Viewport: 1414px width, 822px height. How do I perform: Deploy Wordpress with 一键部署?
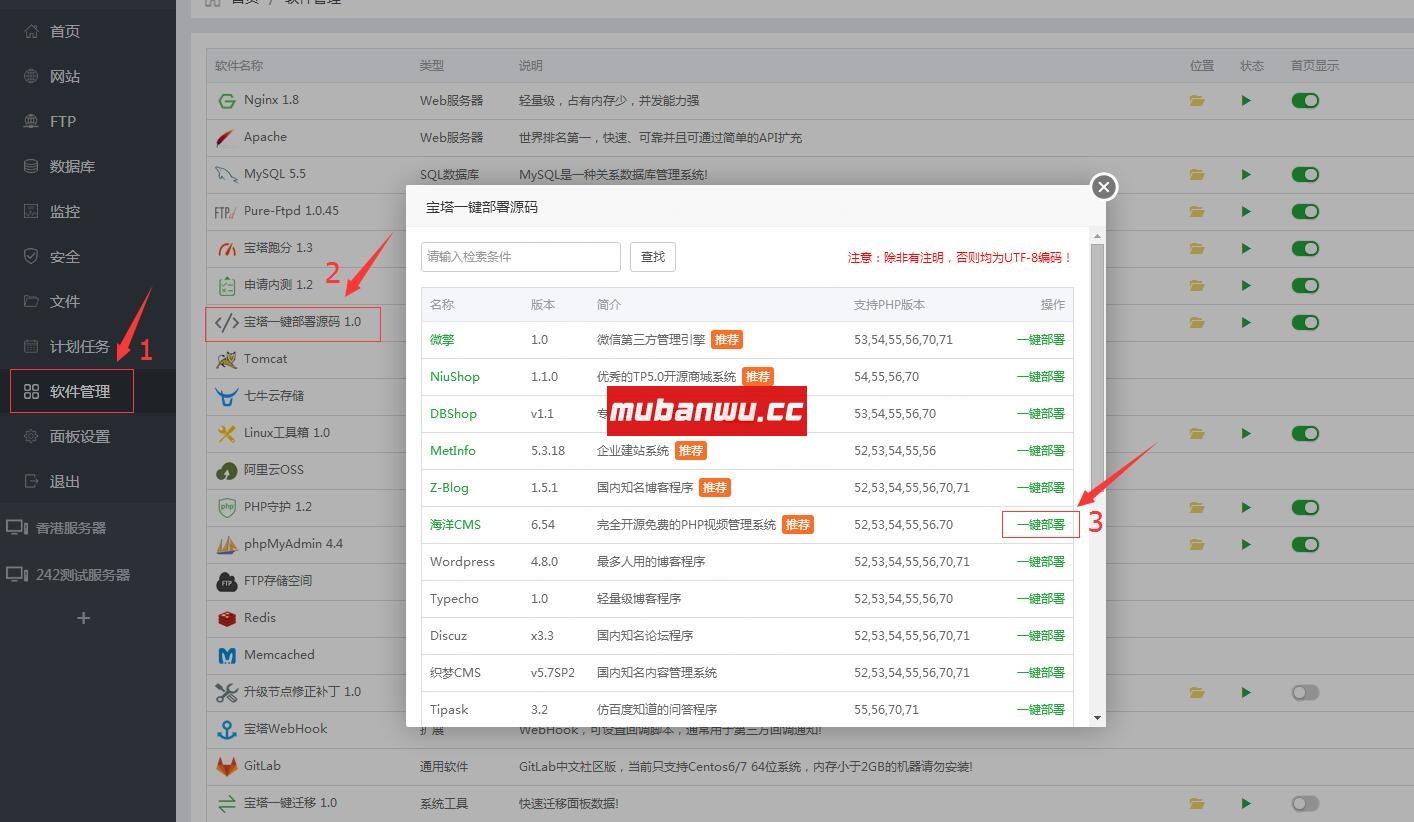click(1040, 562)
